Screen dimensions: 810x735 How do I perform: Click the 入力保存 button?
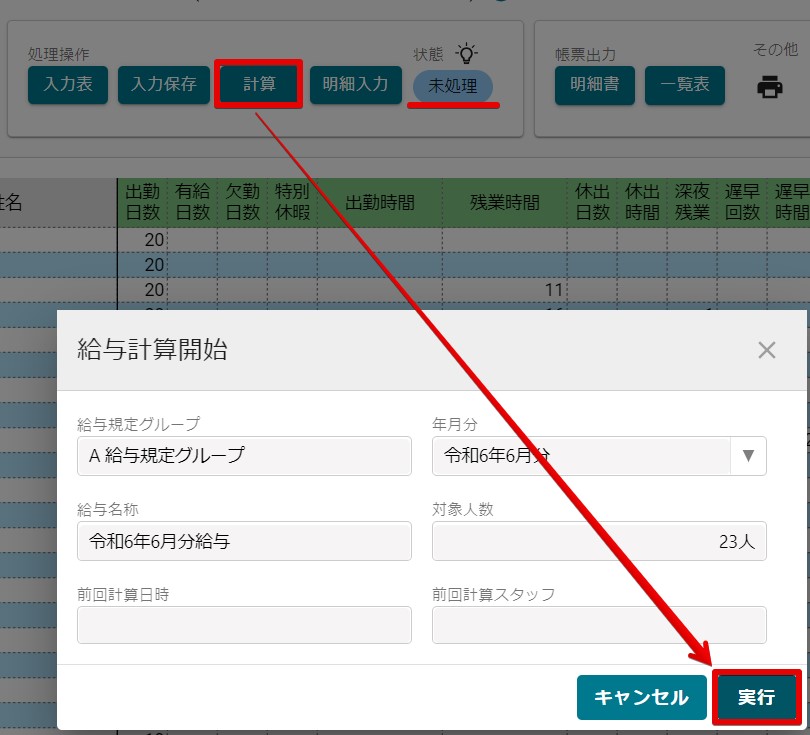click(x=164, y=84)
